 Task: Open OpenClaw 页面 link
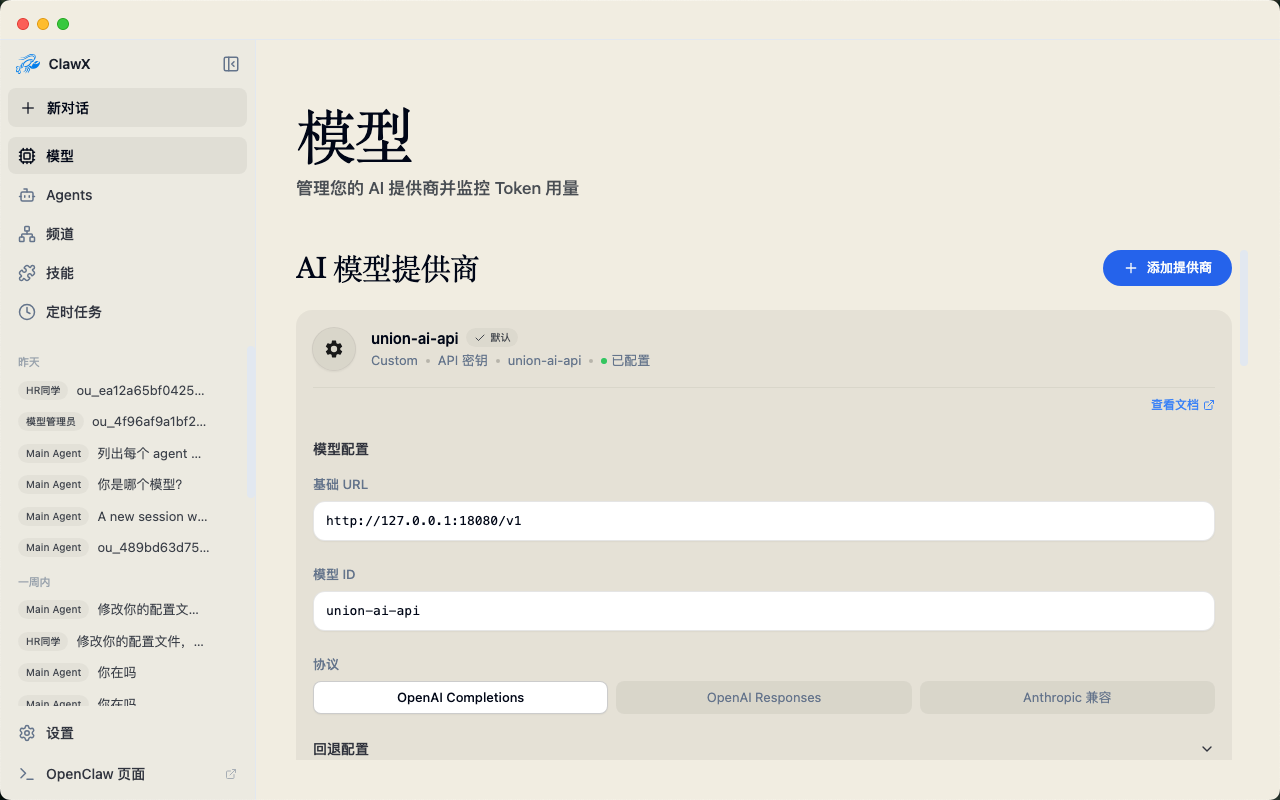(x=127, y=774)
